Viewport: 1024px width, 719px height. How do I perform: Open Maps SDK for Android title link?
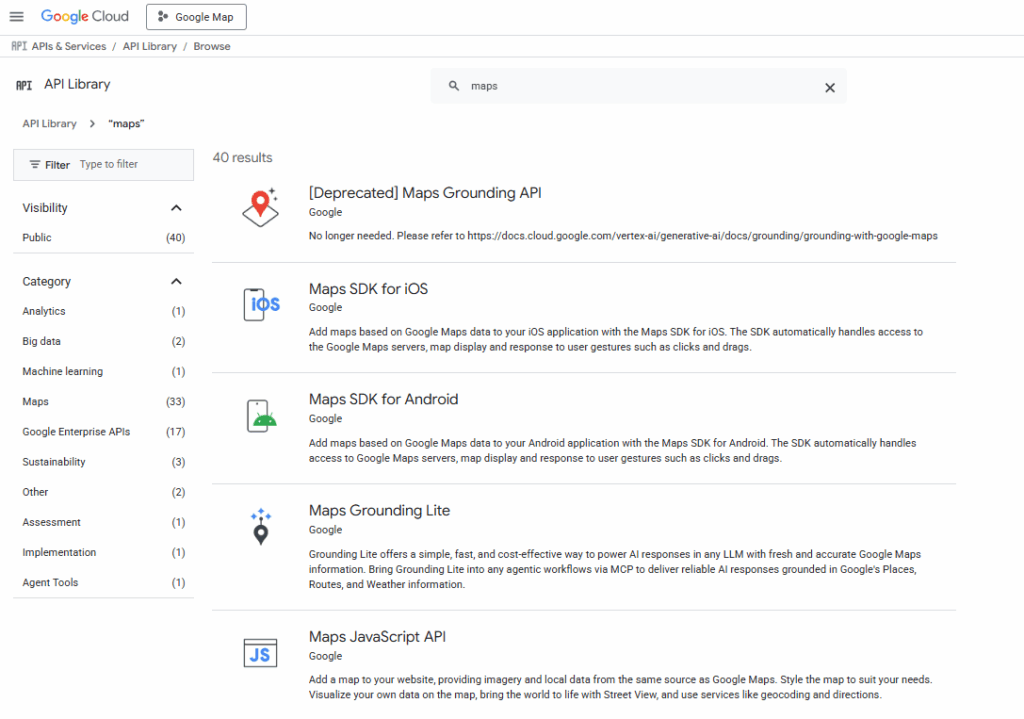pyautogui.click(x=383, y=399)
